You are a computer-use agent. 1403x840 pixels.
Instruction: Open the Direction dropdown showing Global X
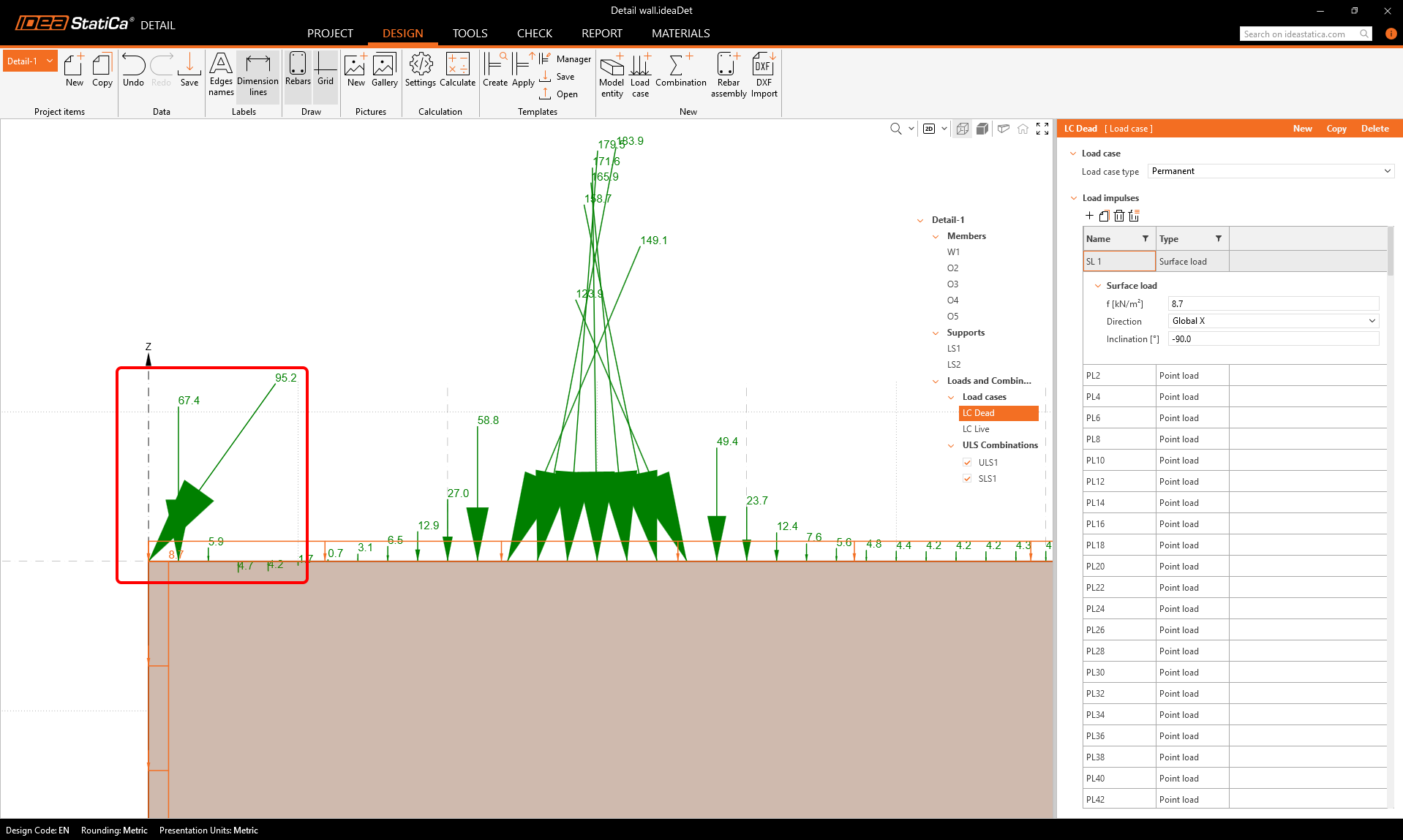pyautogui.click(x=1274, y=321)
